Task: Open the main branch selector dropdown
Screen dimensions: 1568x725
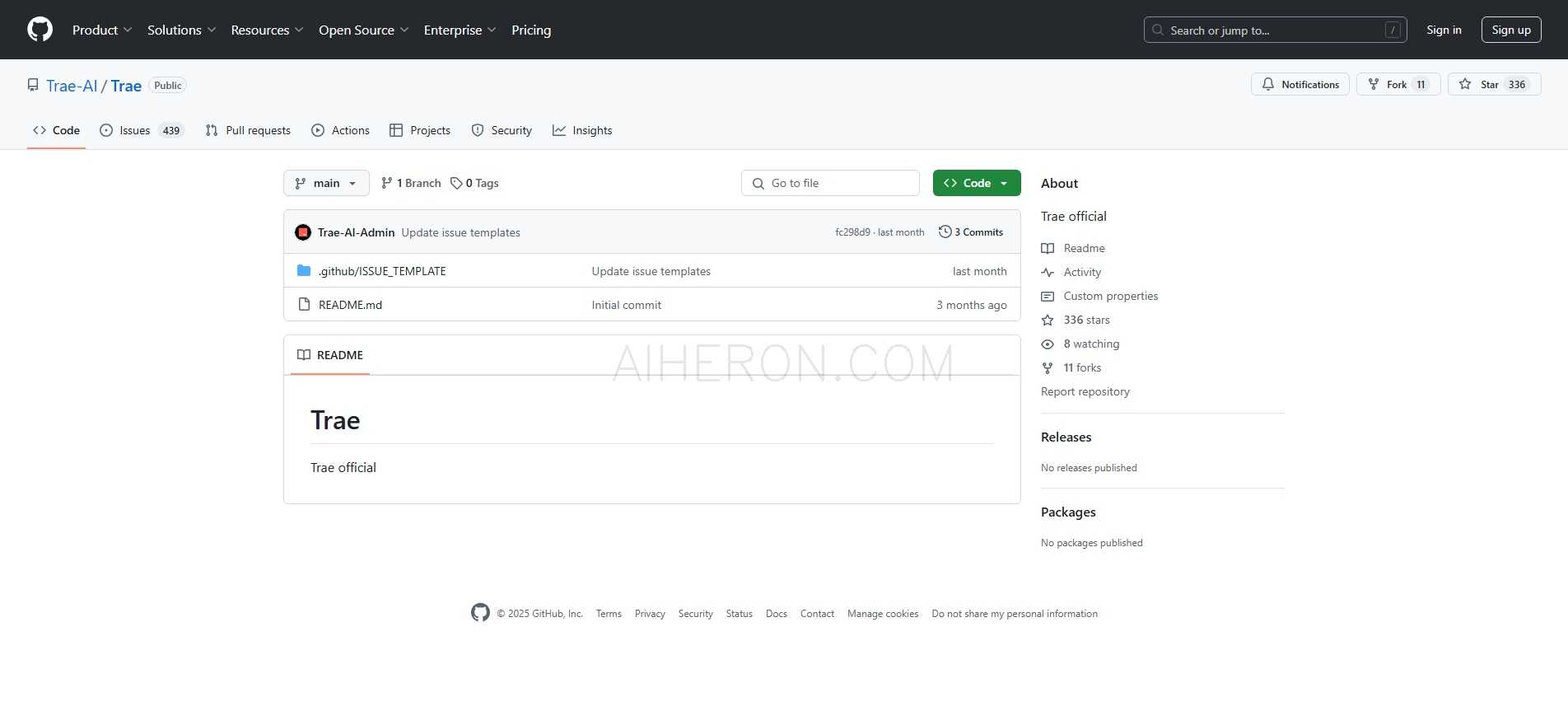Action: (x=326, y=183)
